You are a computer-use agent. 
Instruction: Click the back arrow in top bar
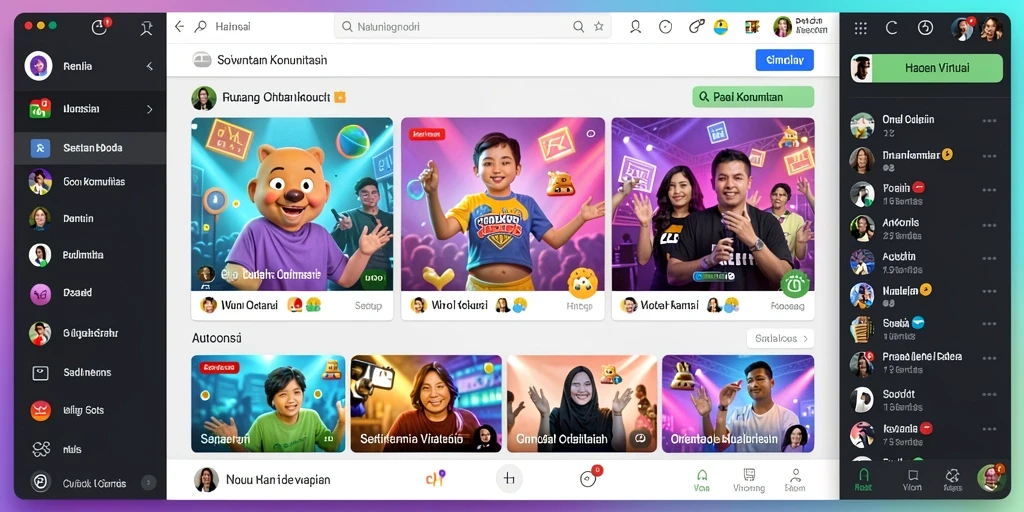(x=179, y=27)
